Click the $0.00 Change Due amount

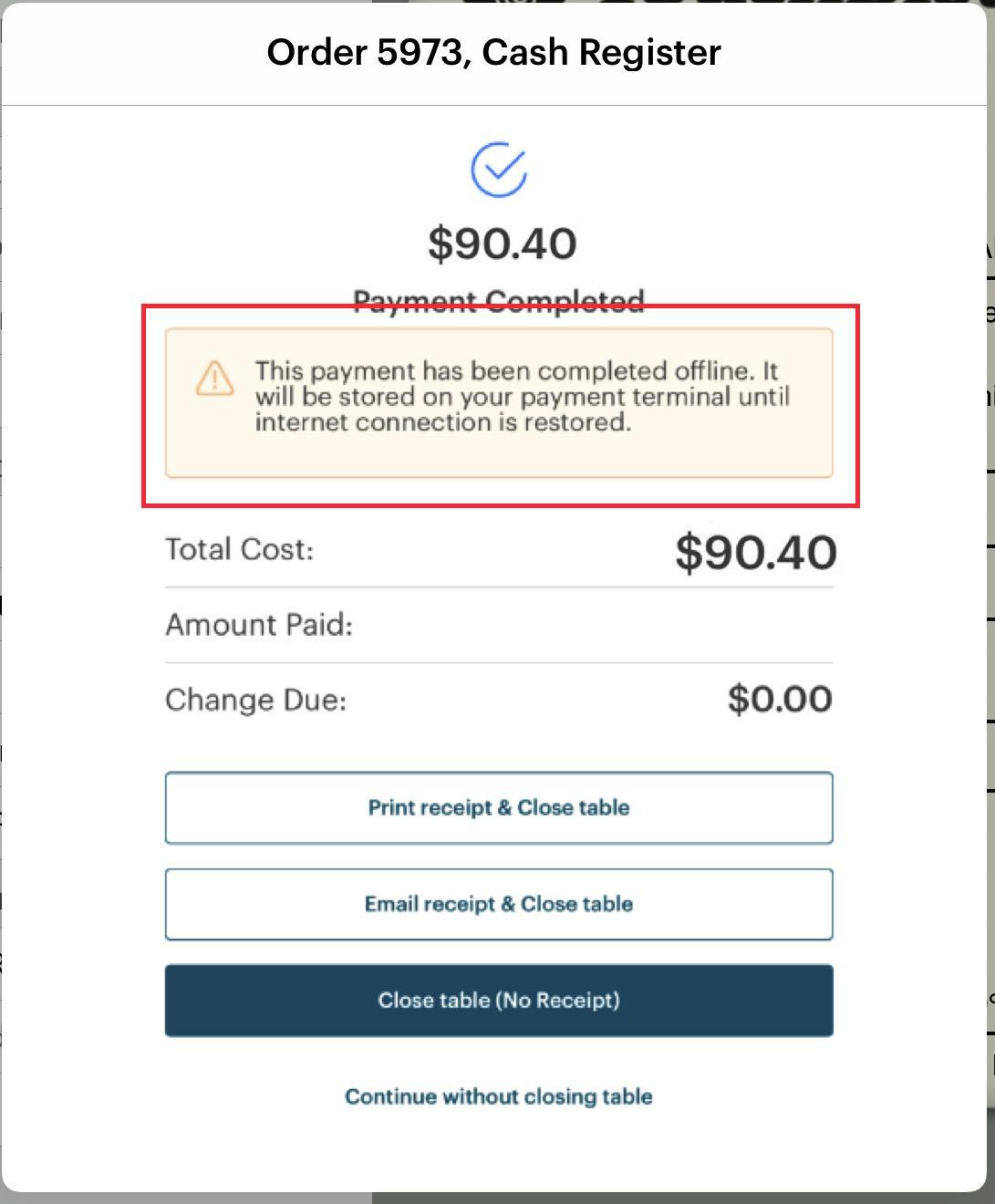pyautogui.click(x=779, y=699)
